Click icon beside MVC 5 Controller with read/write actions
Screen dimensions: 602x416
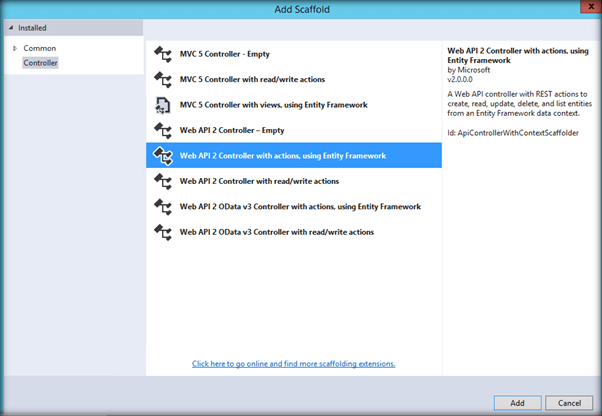tap(163, 79)
